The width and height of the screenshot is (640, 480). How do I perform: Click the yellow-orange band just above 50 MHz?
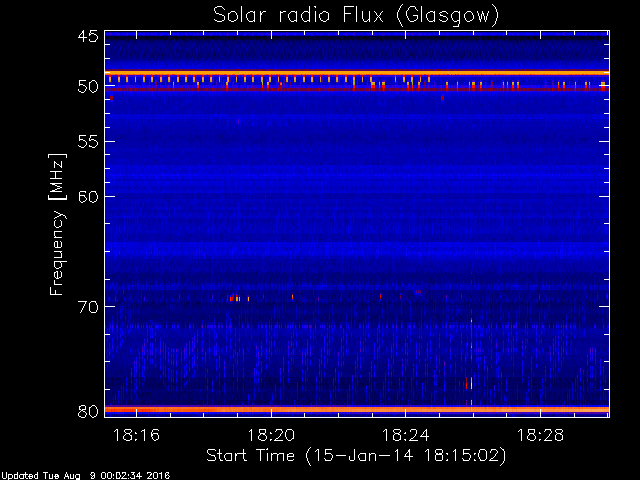[357, 73]
